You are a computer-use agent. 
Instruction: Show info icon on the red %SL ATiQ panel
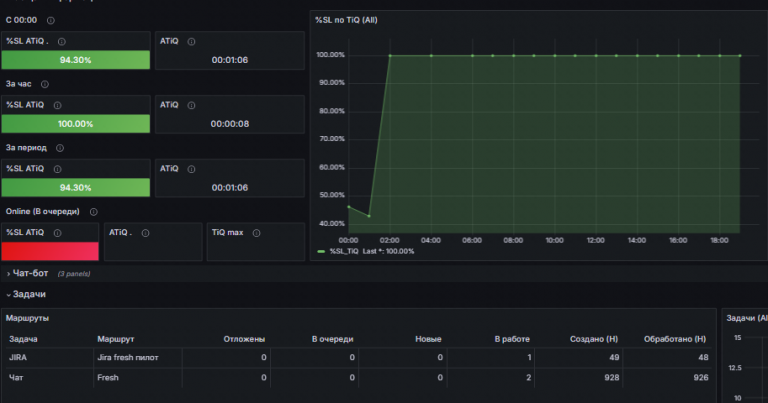(x=57, y=233)
